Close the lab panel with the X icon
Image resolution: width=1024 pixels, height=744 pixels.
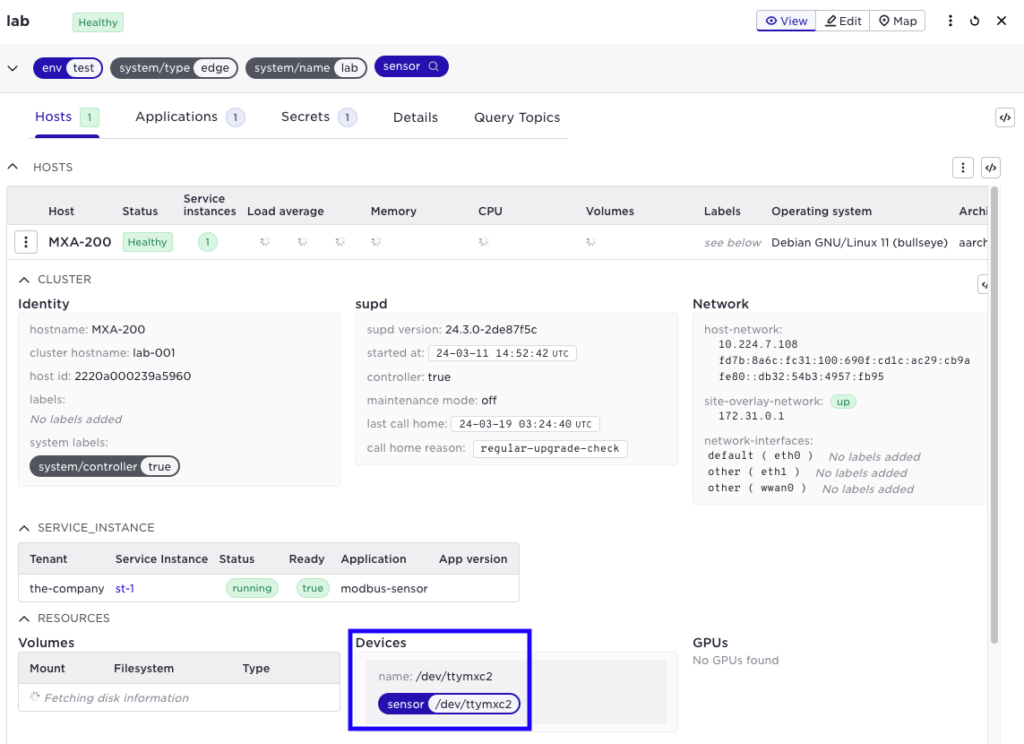tap(1001, 21)
